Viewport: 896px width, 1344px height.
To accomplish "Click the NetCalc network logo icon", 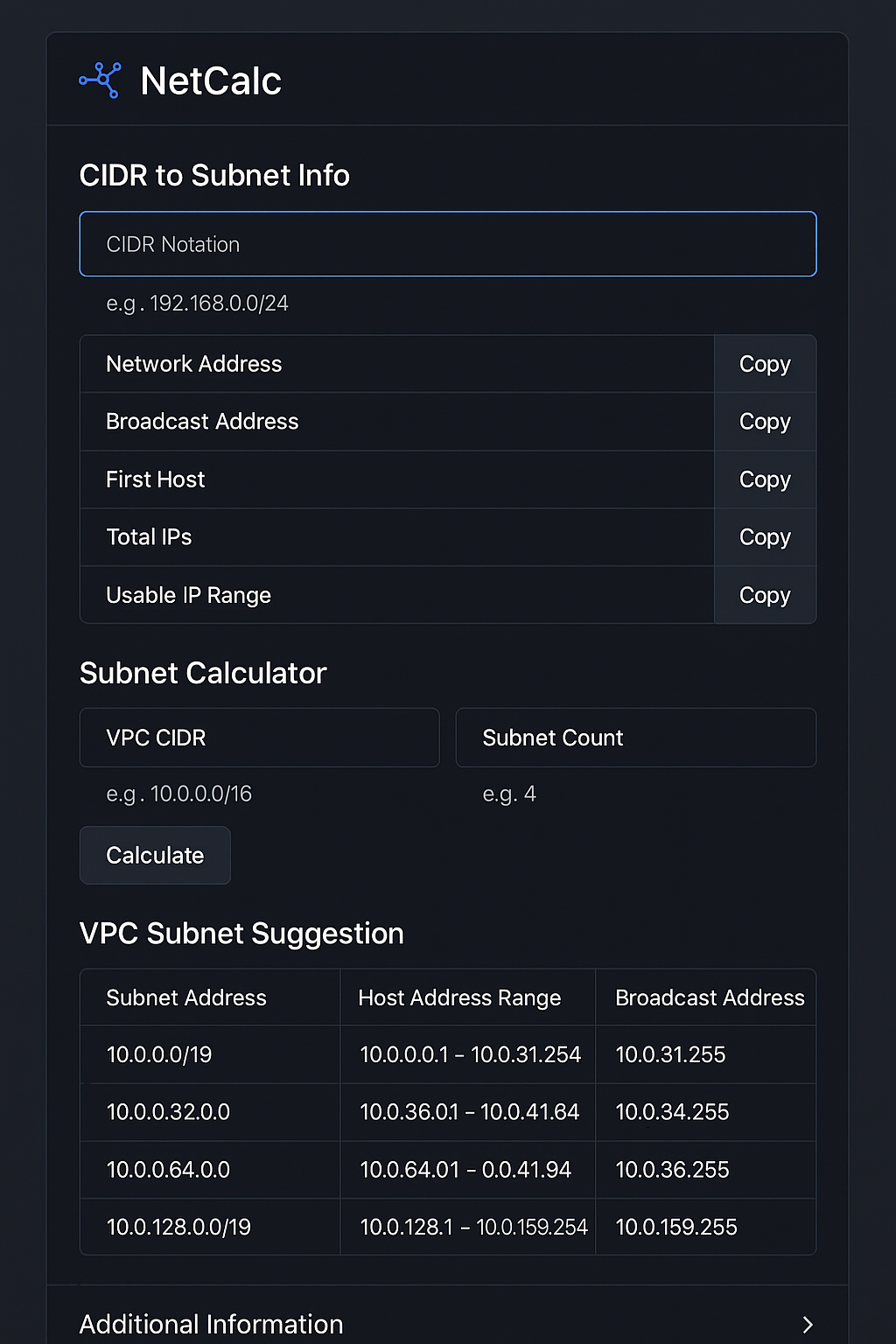I will click(x=101, y=80).
